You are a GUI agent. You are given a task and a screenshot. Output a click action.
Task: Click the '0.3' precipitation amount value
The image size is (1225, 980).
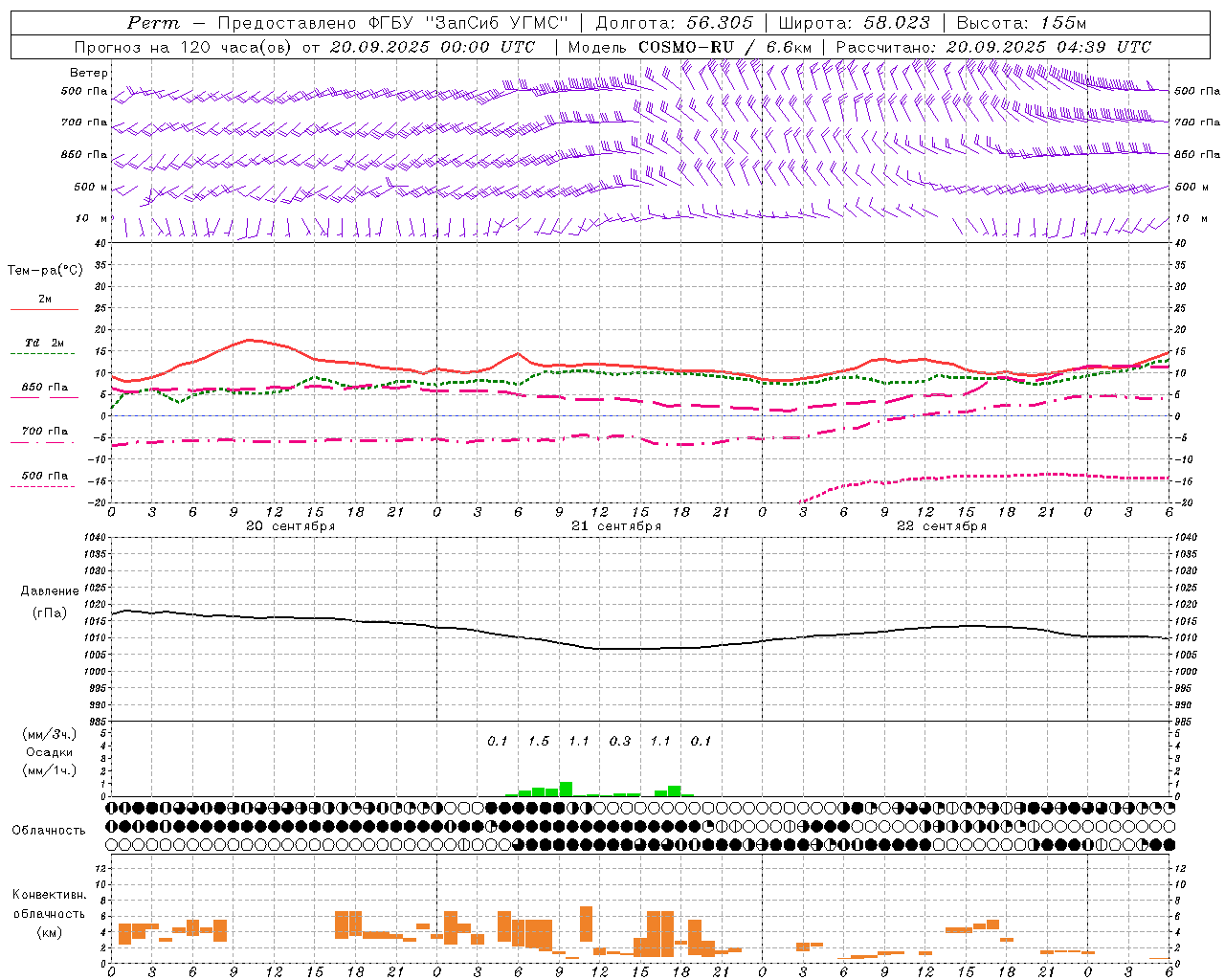click(620, 741)
